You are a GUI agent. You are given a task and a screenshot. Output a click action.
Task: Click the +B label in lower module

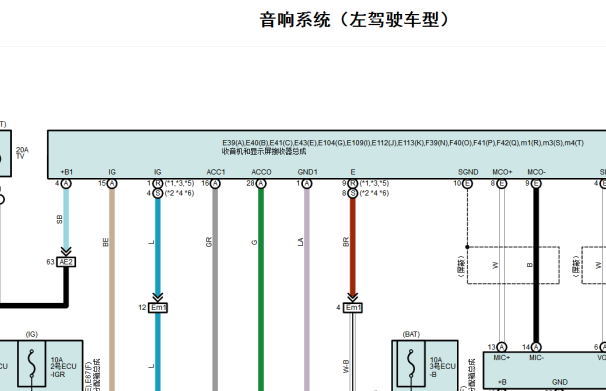(502, 382)
